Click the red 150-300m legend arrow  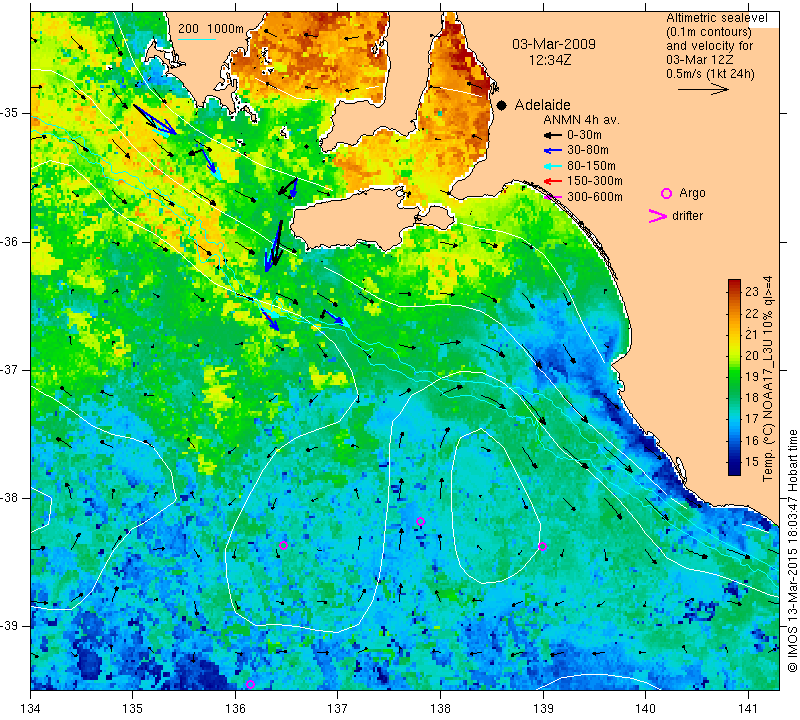553,181
